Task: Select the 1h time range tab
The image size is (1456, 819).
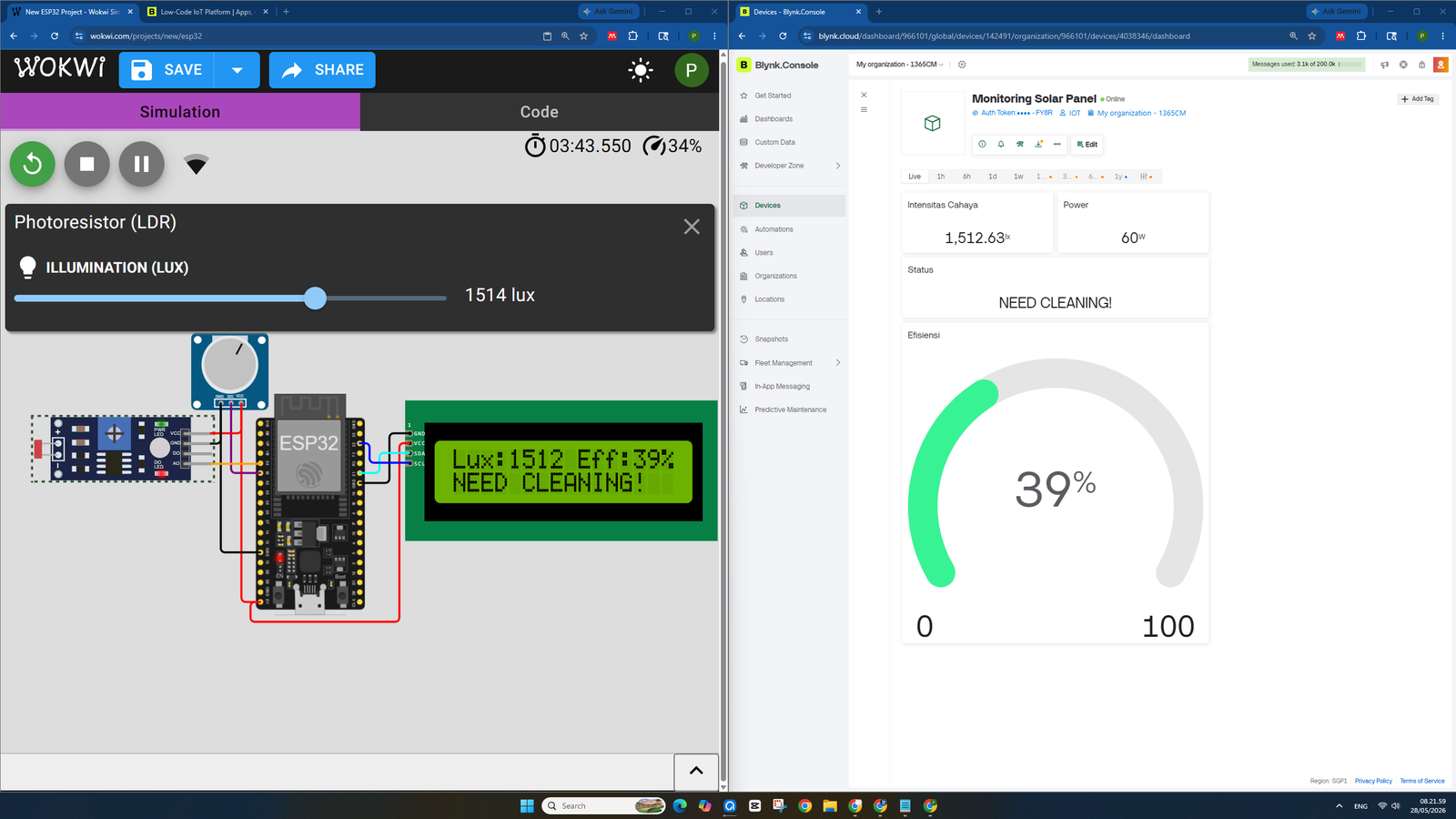Action: (x=941, y=177)
